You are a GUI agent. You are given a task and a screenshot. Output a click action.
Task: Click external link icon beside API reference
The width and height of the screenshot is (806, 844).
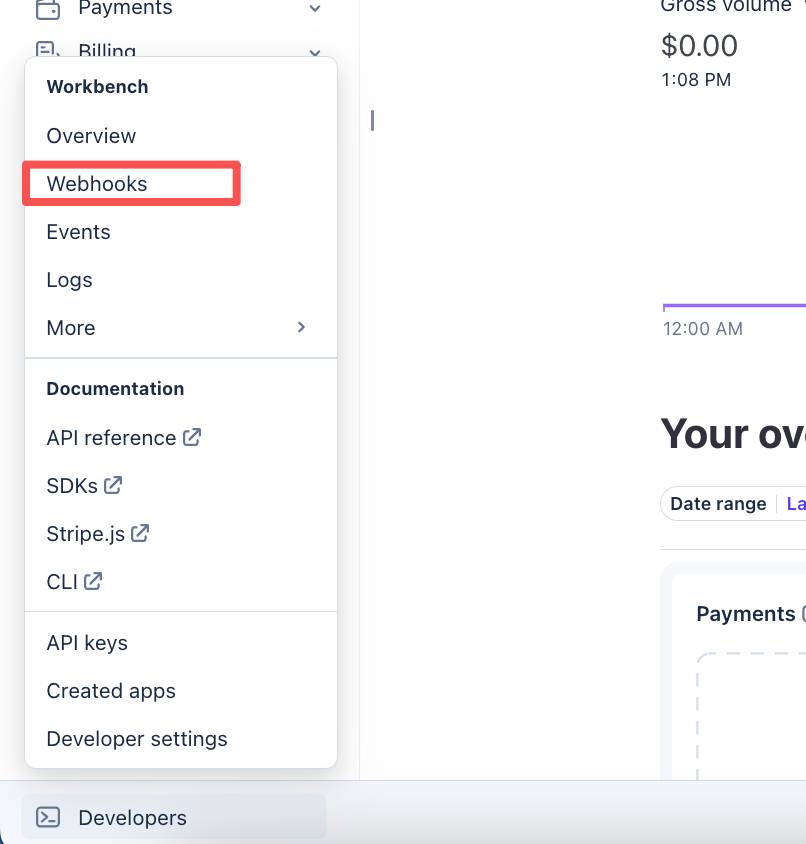192,437
